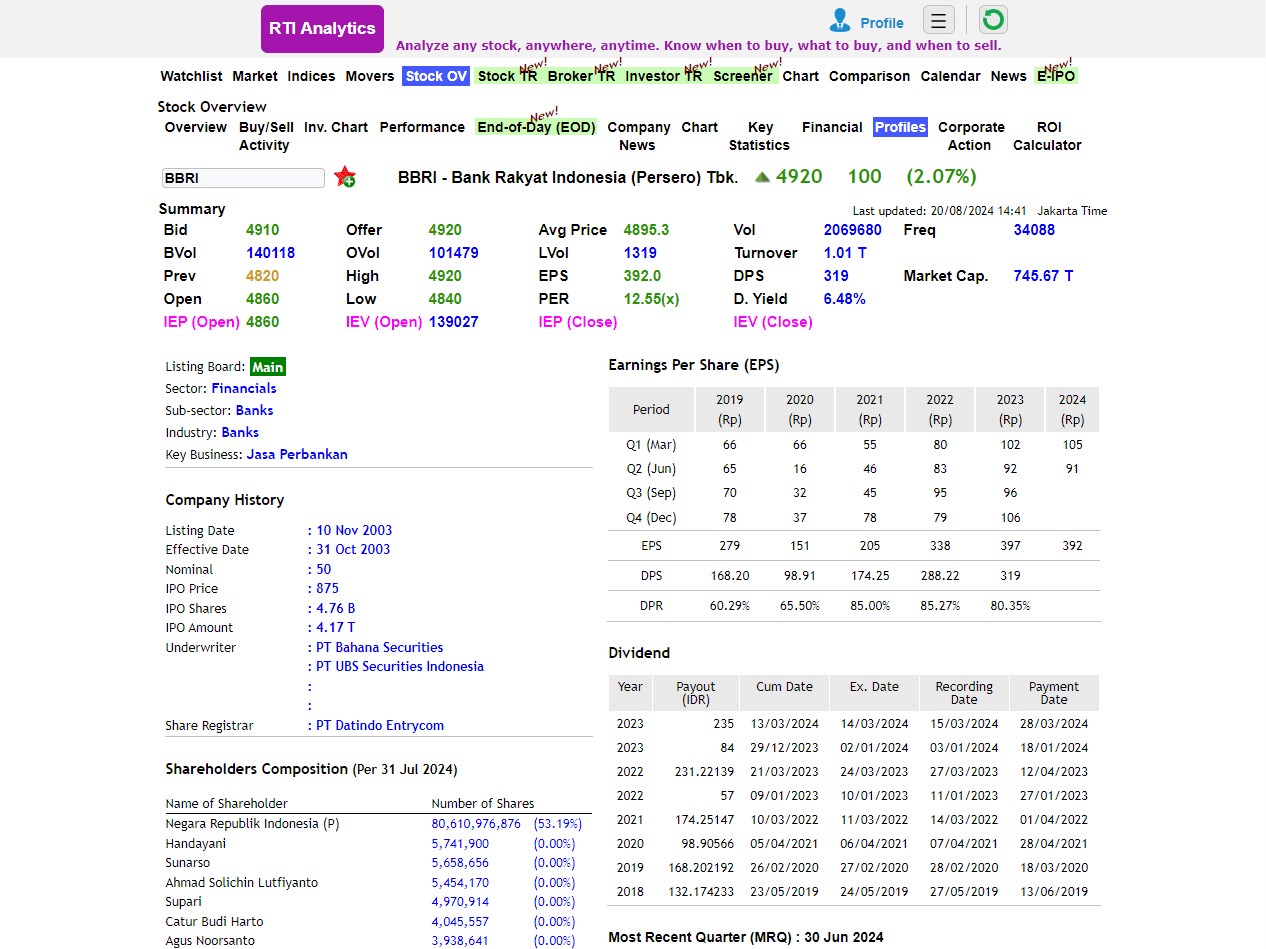Open the Broker TR menu
1266x949 pixels.
coord(582,76)
